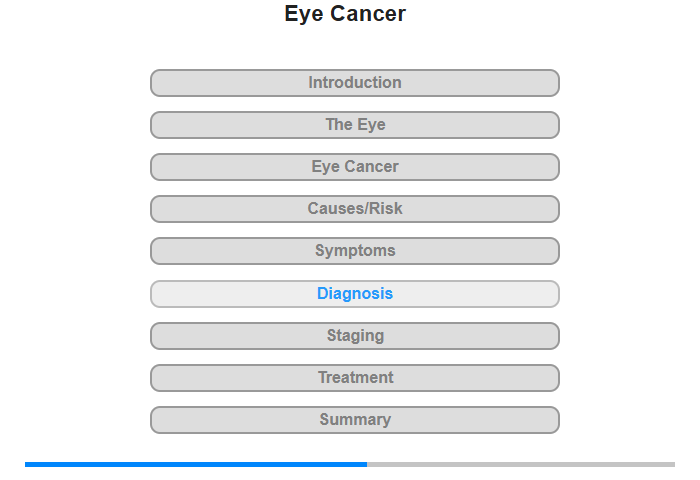Click the highlighted Diagnosis button
The image size is (700, 480).
click(x=355, y=294)
